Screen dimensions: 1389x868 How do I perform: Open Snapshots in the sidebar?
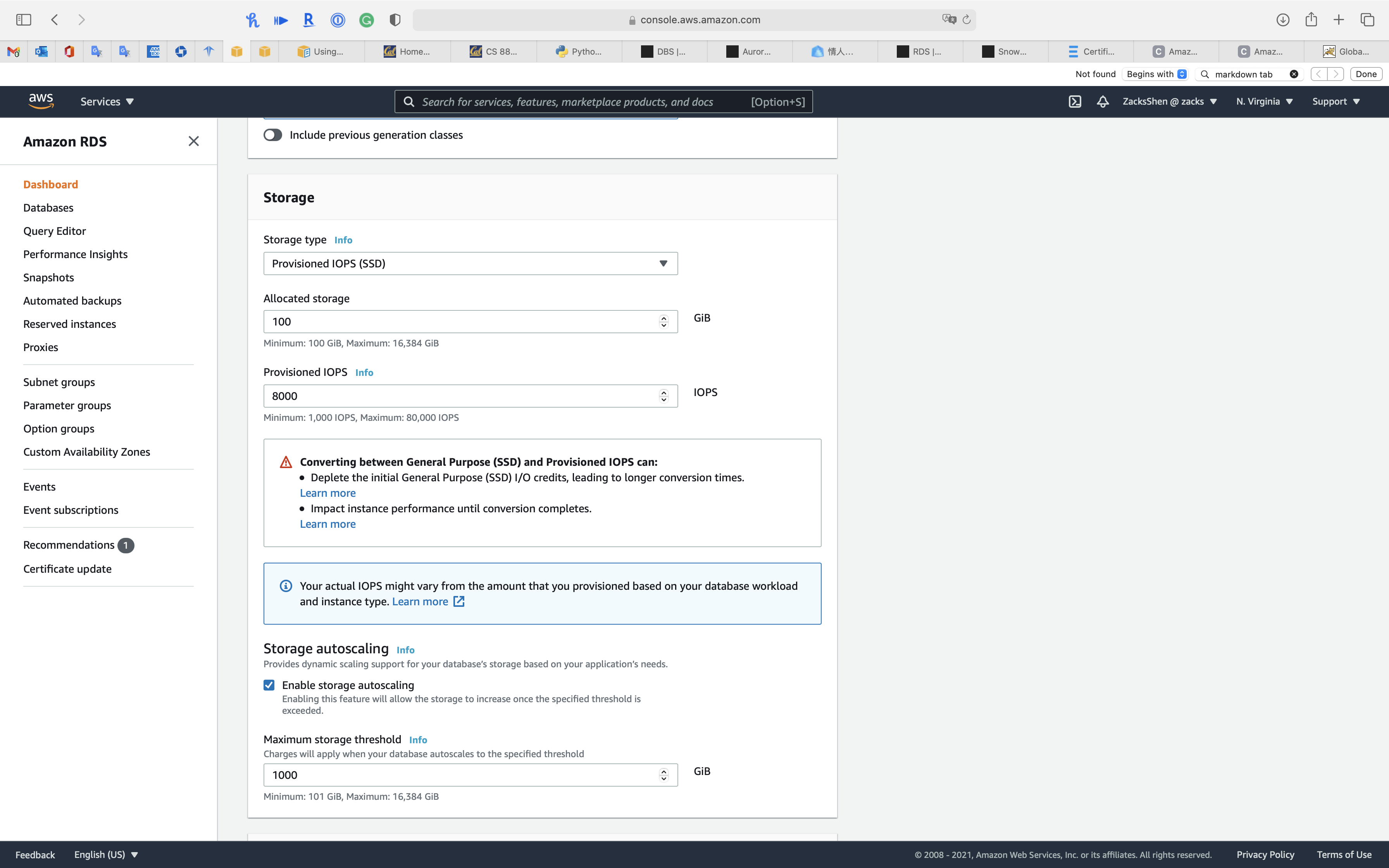(x=48, y=277)
